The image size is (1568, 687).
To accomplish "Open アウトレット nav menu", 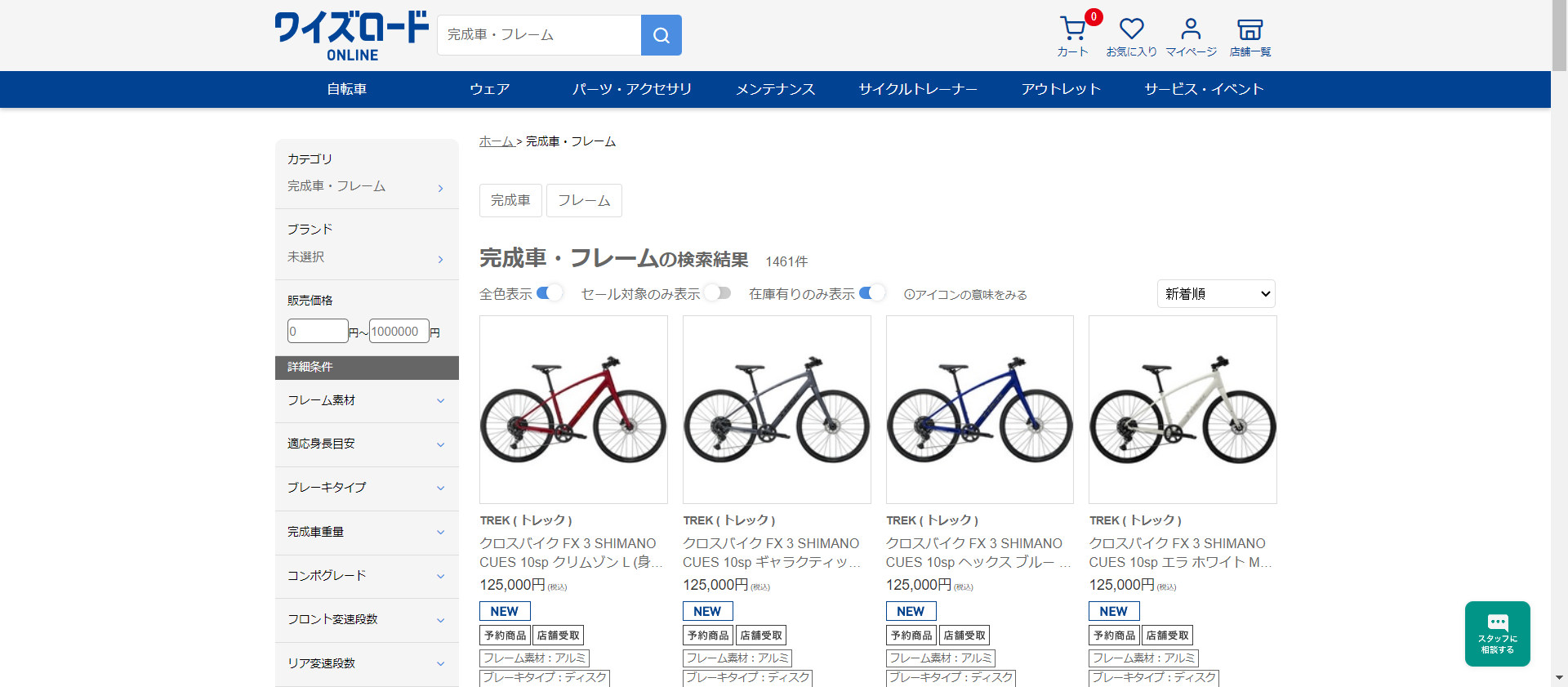I will coord(1061,89).
